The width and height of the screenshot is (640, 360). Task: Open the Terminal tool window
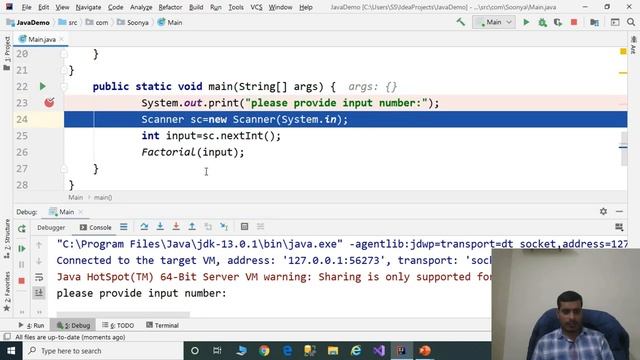(162, 325)
